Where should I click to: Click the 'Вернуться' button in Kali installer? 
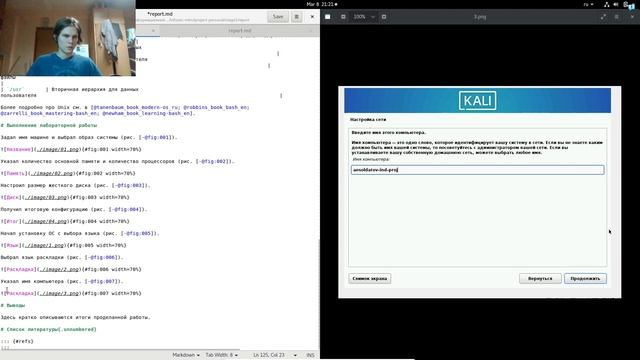tap(540, 278)
